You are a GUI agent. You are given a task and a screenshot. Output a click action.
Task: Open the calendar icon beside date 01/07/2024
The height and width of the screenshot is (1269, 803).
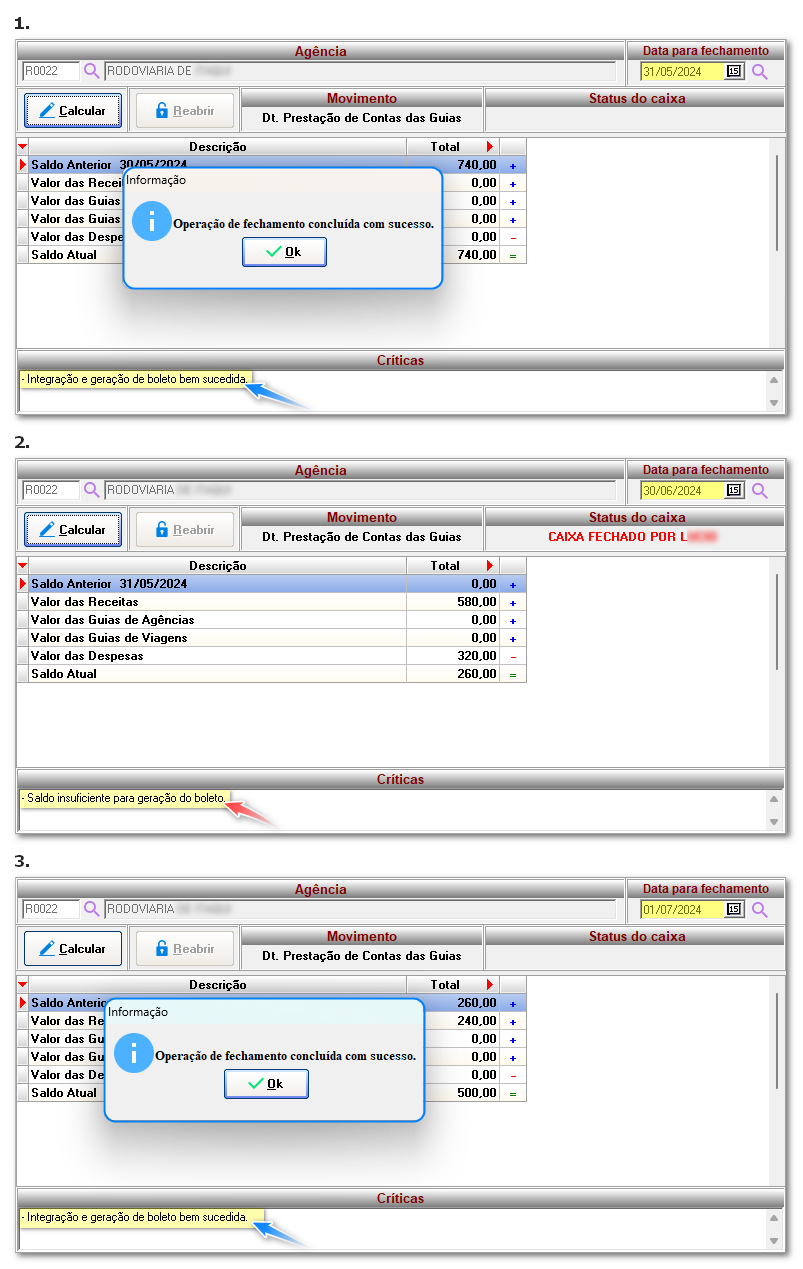tap(734, 909)
